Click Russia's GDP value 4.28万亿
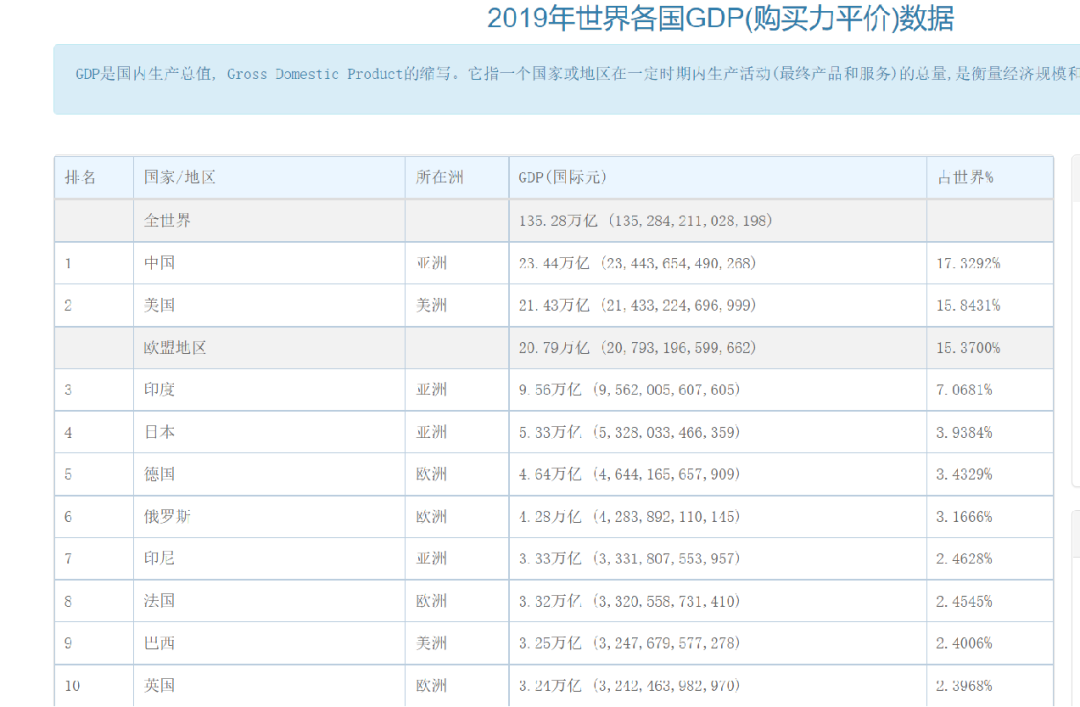 [629, 517]
